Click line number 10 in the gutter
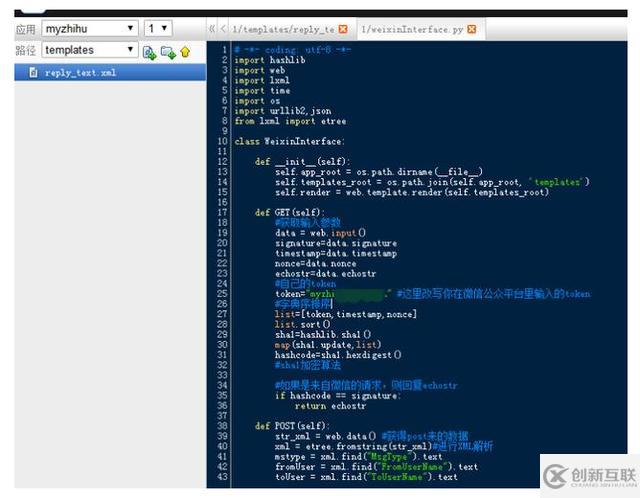Screen dimensions: 640x498 point(222,141)
